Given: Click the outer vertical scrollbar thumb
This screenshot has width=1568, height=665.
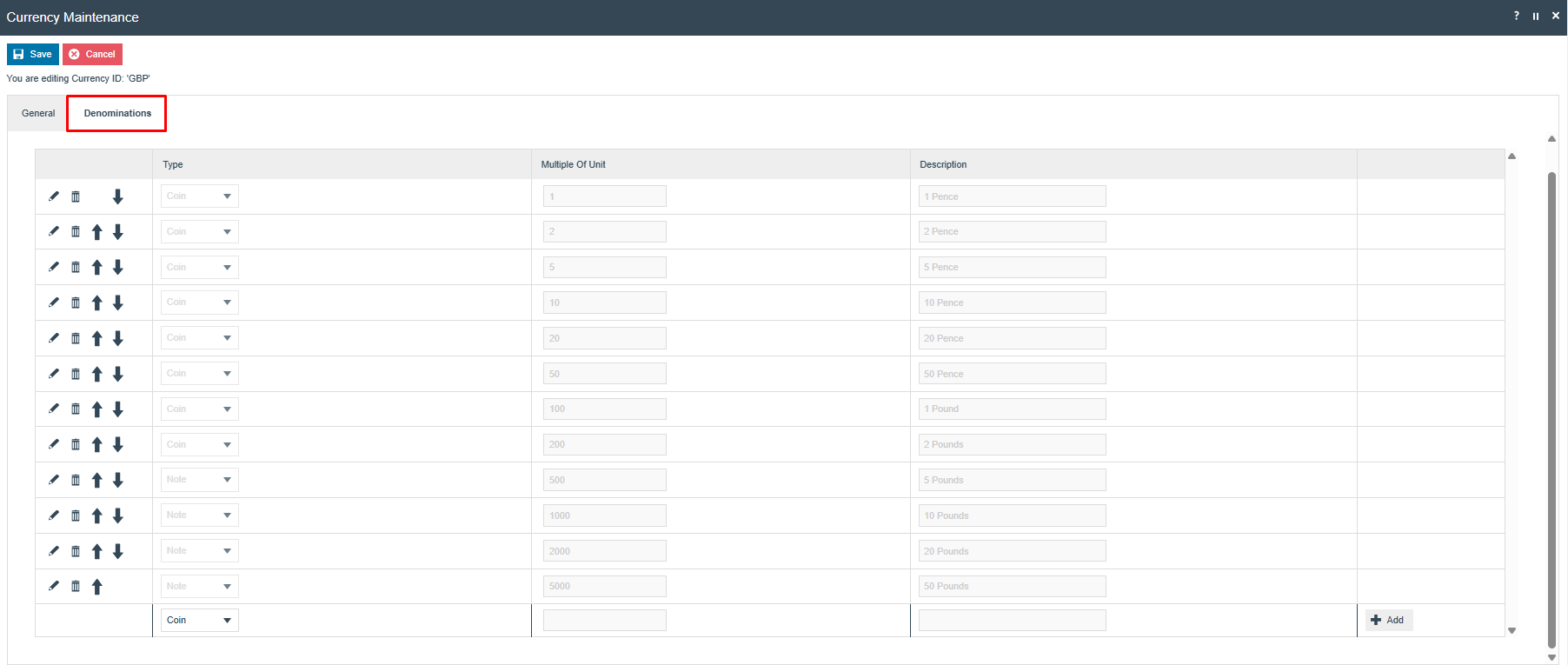Looking at the screenshot, I should [1552, 409].
